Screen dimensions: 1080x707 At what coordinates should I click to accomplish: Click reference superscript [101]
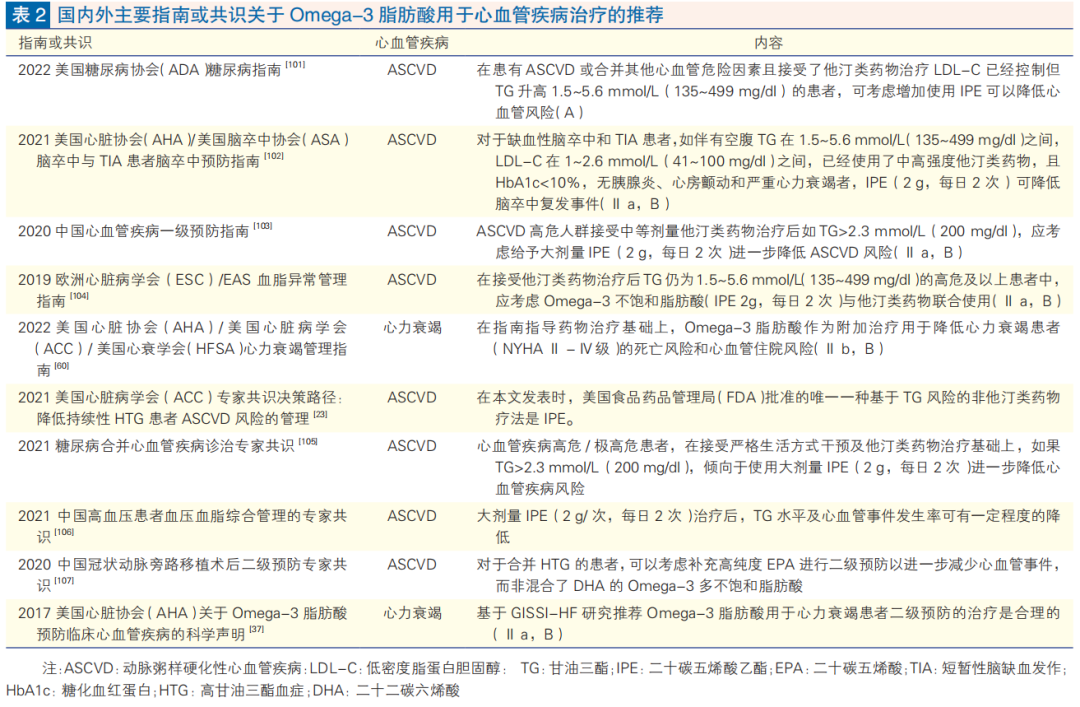[x=295, y=65]
